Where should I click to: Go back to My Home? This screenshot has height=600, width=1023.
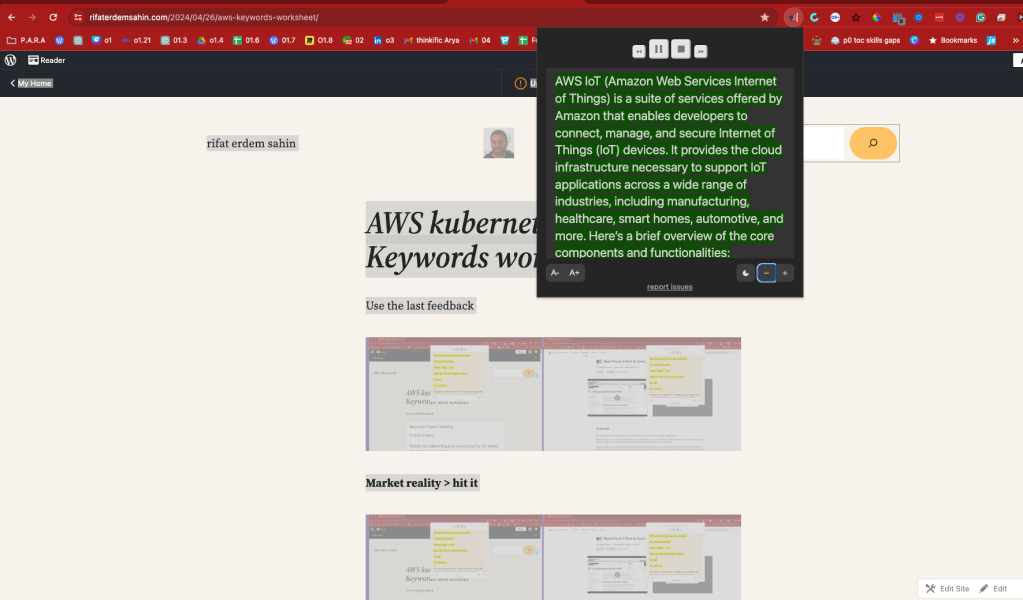31,83
